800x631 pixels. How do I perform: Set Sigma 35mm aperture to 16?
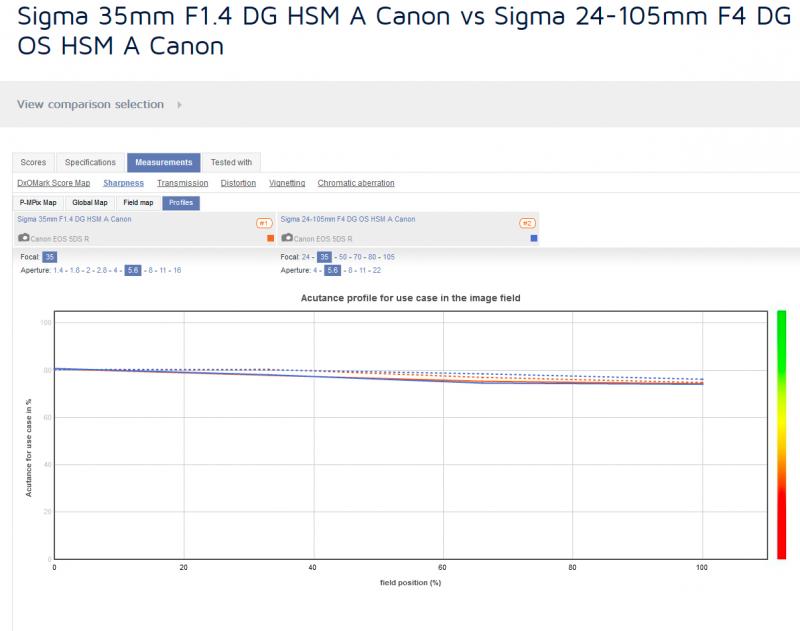pyautogui.click(x=177, y=270)
